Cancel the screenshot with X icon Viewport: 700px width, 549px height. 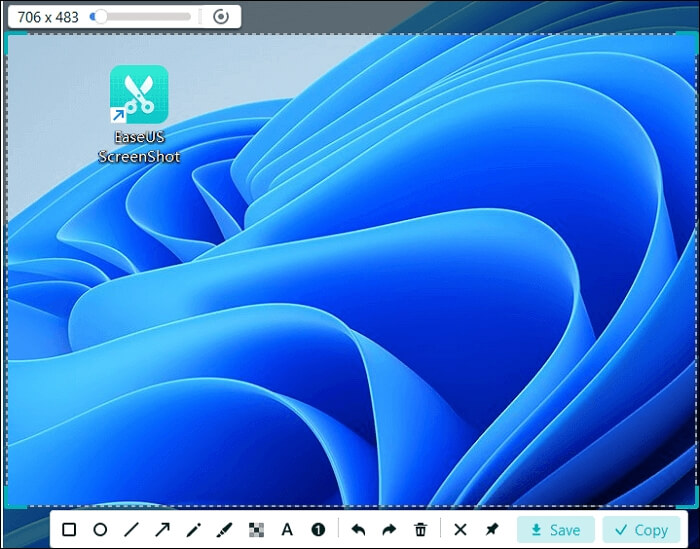pyautogui.click(x=460, y=530)
